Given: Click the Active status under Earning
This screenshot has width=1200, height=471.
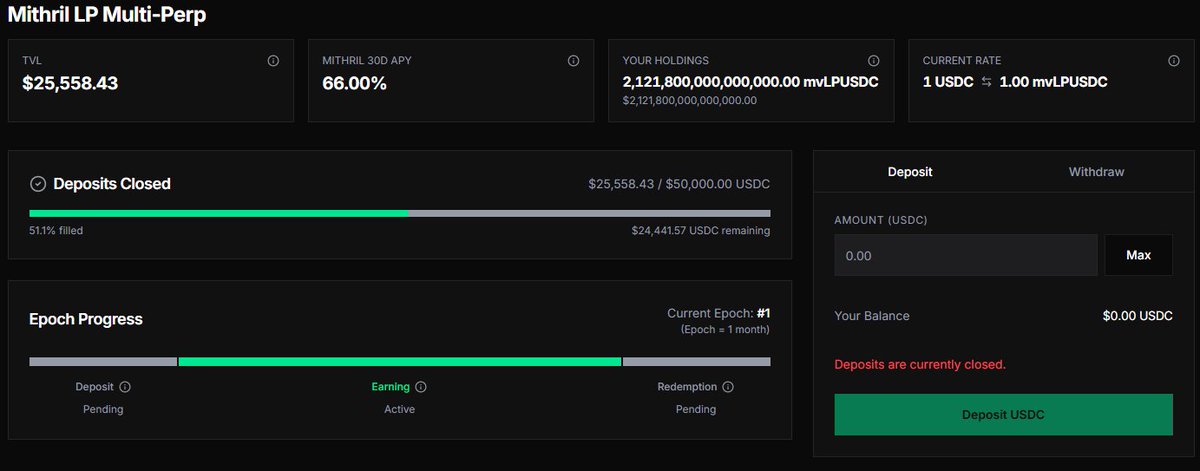Looking at the screenshot, I should tap(399, 409).
